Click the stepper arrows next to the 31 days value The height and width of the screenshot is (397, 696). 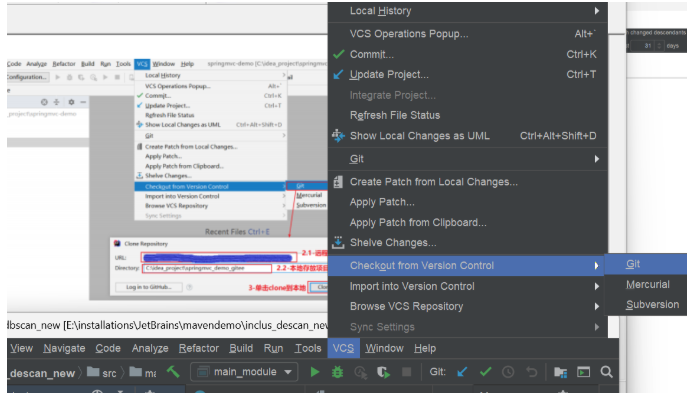click(659, 46)
